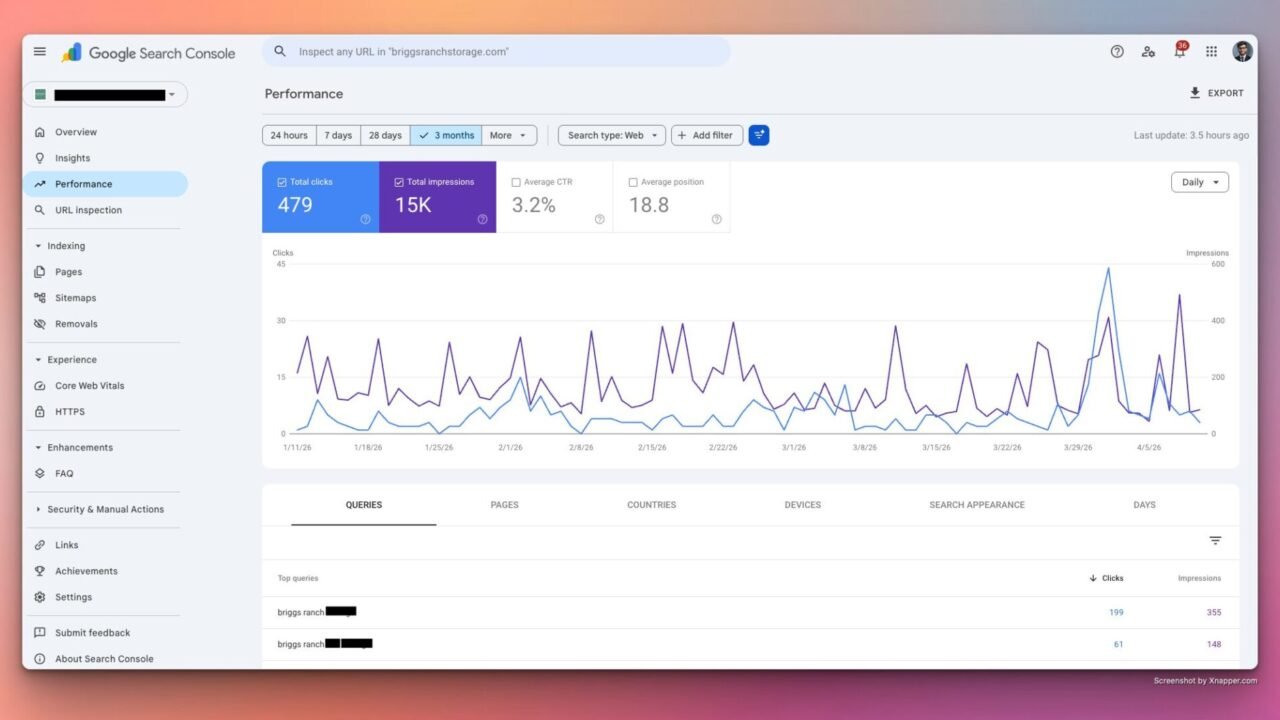The height and width of the screenshot is (720, 1280).
Task: Open the hamburger main menu
Action: (x=39, y=52)
